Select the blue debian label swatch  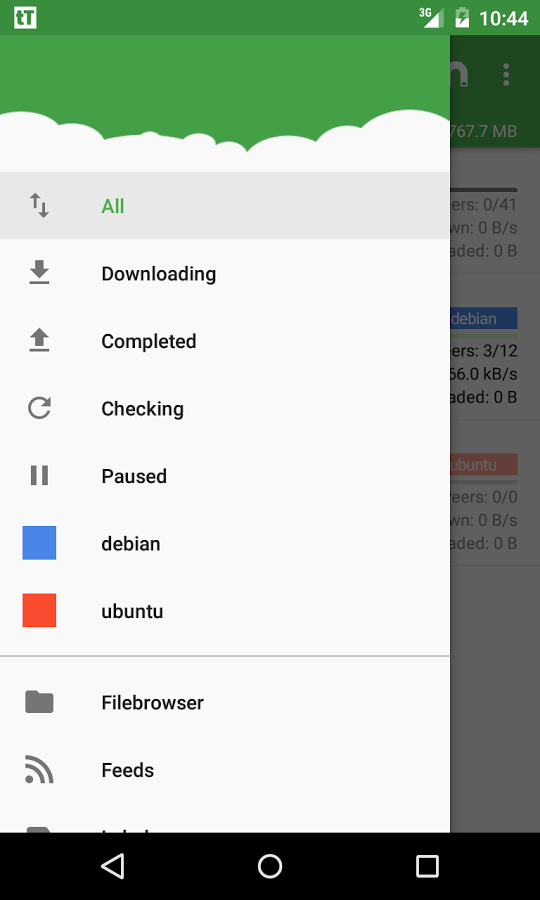(x=40, y=542)
